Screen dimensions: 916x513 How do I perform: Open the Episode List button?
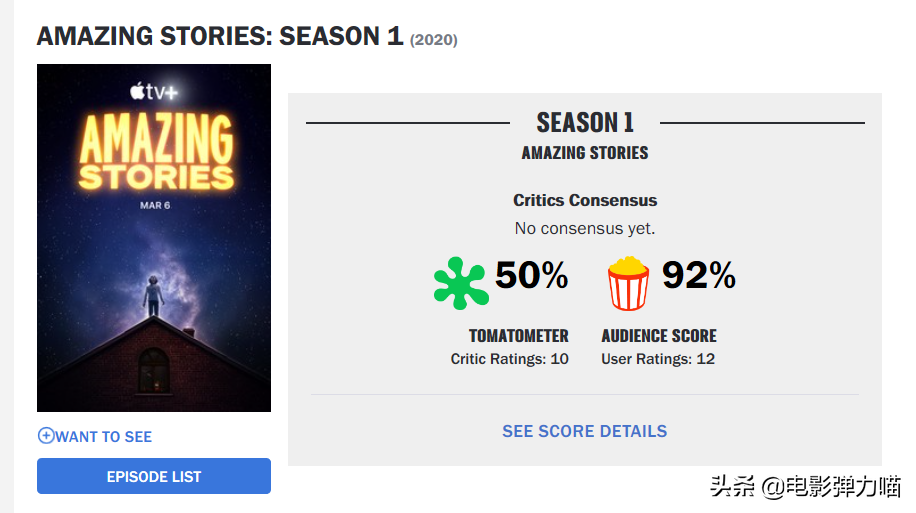coord(154,477)
